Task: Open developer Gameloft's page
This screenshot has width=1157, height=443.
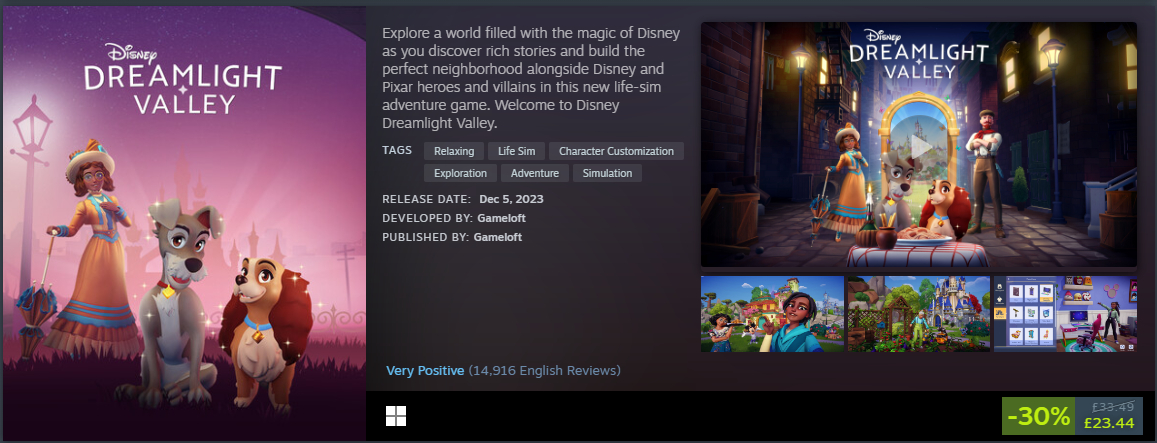Action: [502, 219]
